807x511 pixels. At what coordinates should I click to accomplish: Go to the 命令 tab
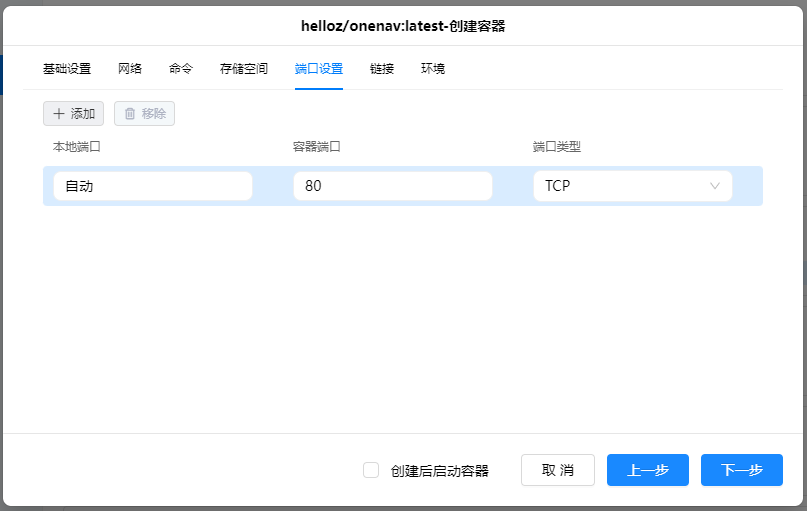point(181,69)
